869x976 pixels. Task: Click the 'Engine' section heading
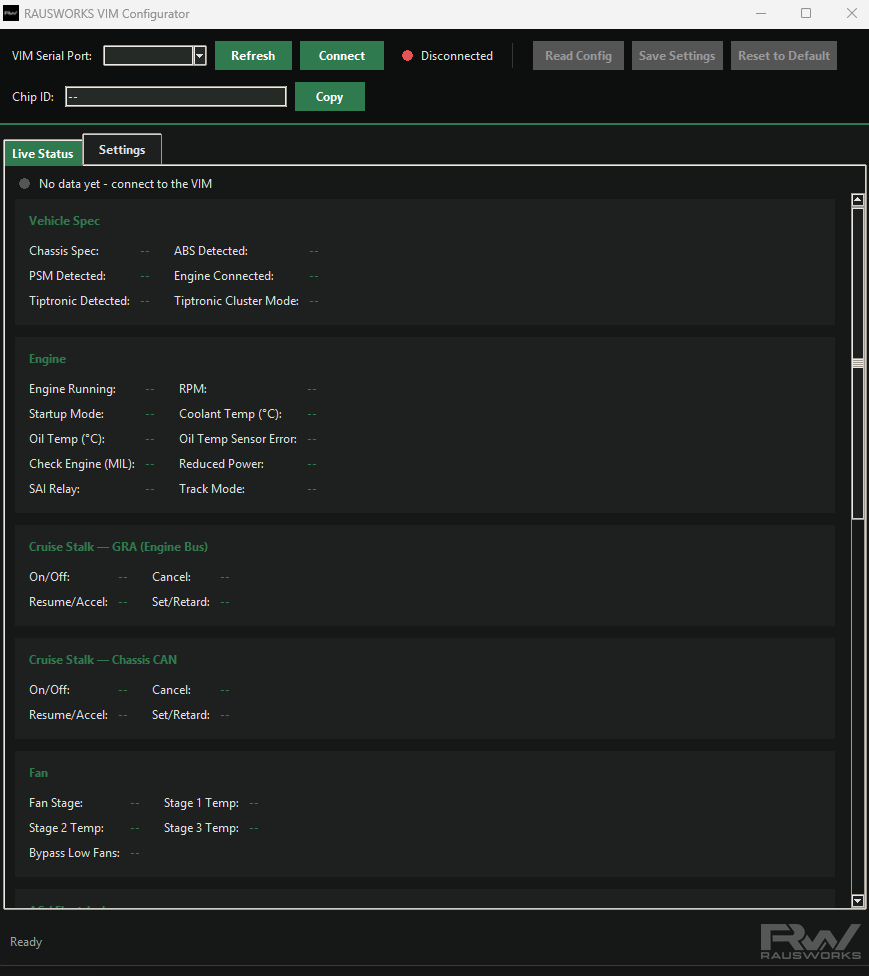click(47, 359)
